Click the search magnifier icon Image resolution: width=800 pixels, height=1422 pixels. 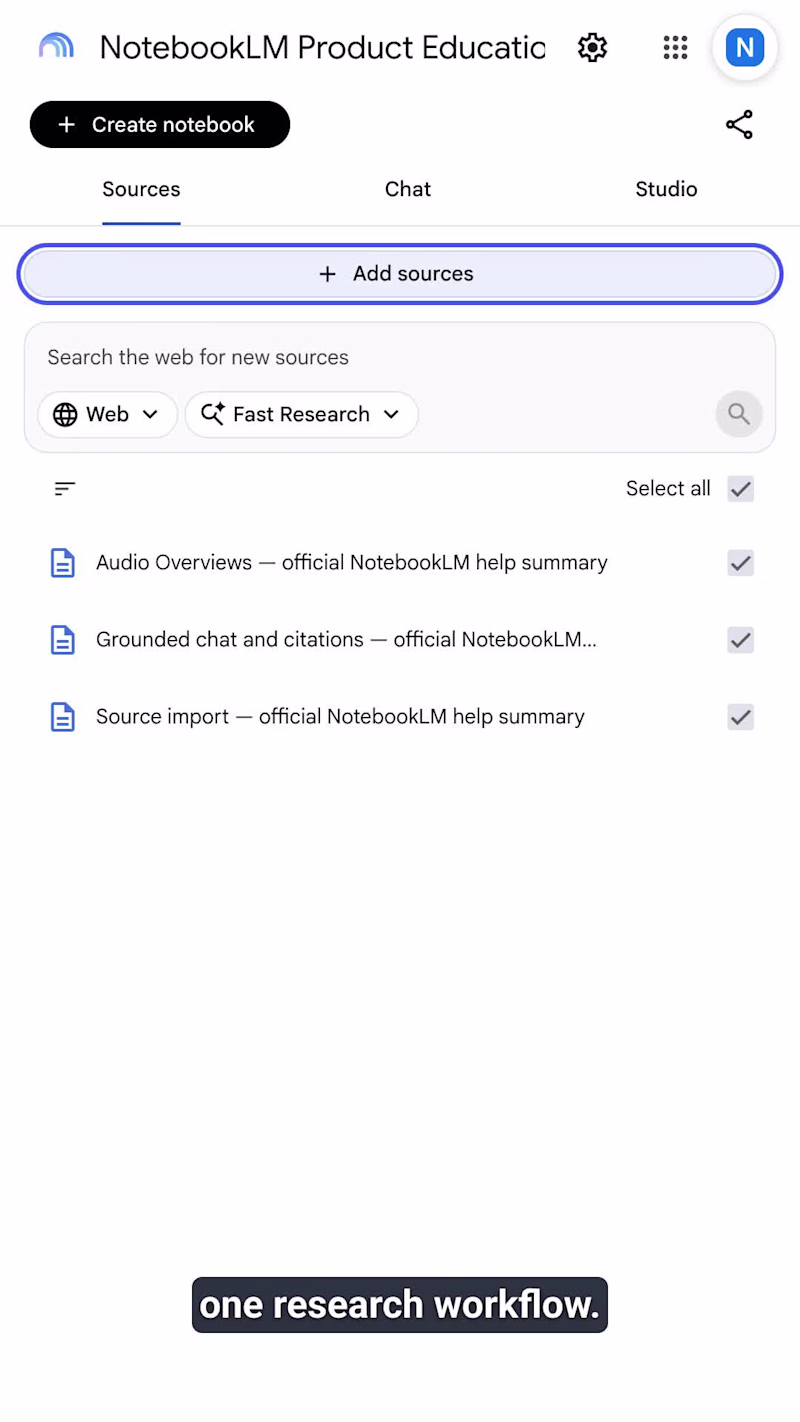[739, 414]
